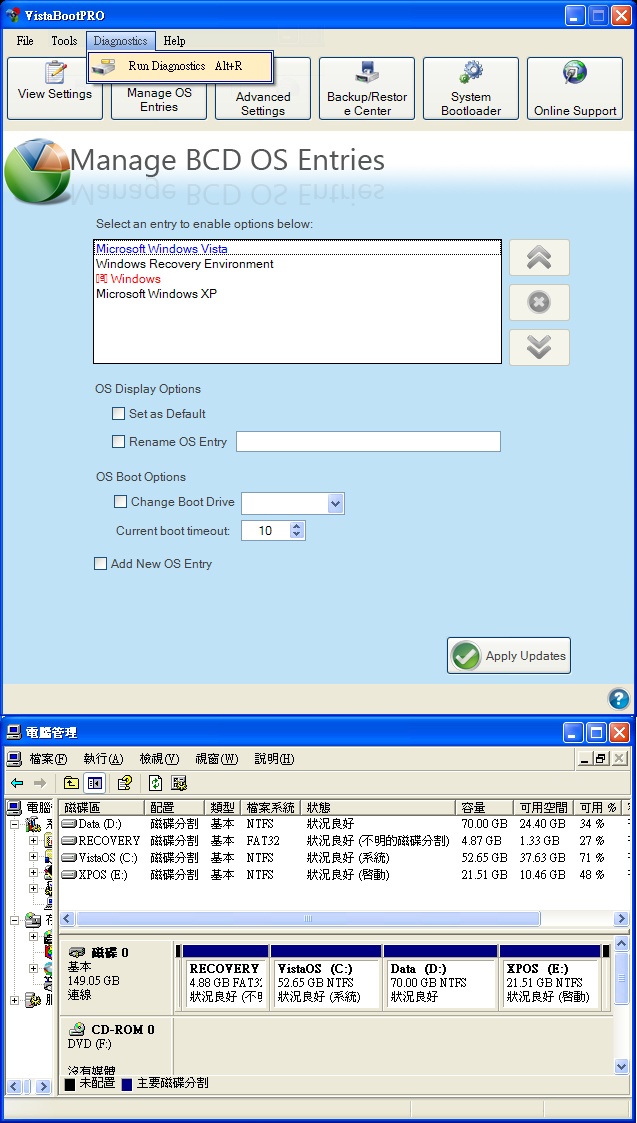This screenshot has width=637, height=1123.
Task: Open View Settings in VistaBootPRO toolbar
Action: click(x=55, y=89)
